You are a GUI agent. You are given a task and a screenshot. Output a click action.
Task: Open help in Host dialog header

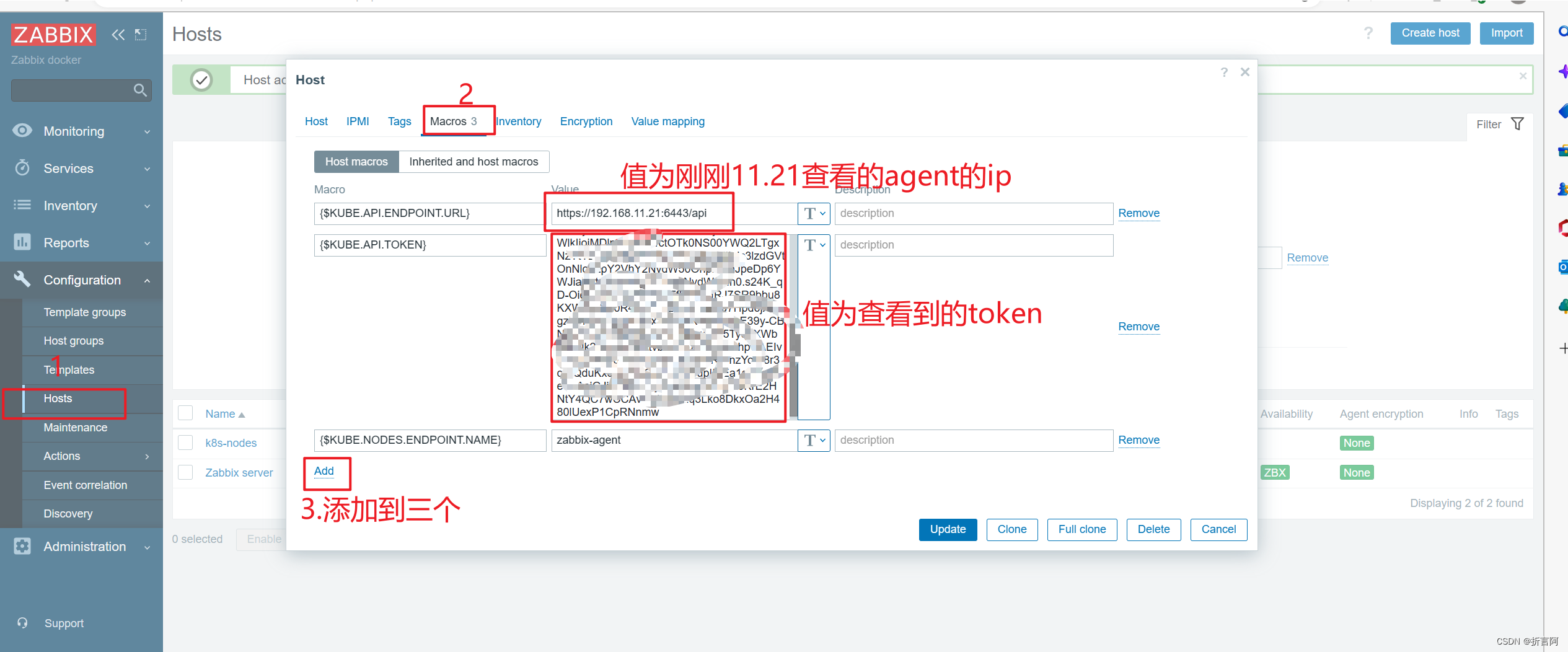pyautogui.click(x=1224, y=73)
